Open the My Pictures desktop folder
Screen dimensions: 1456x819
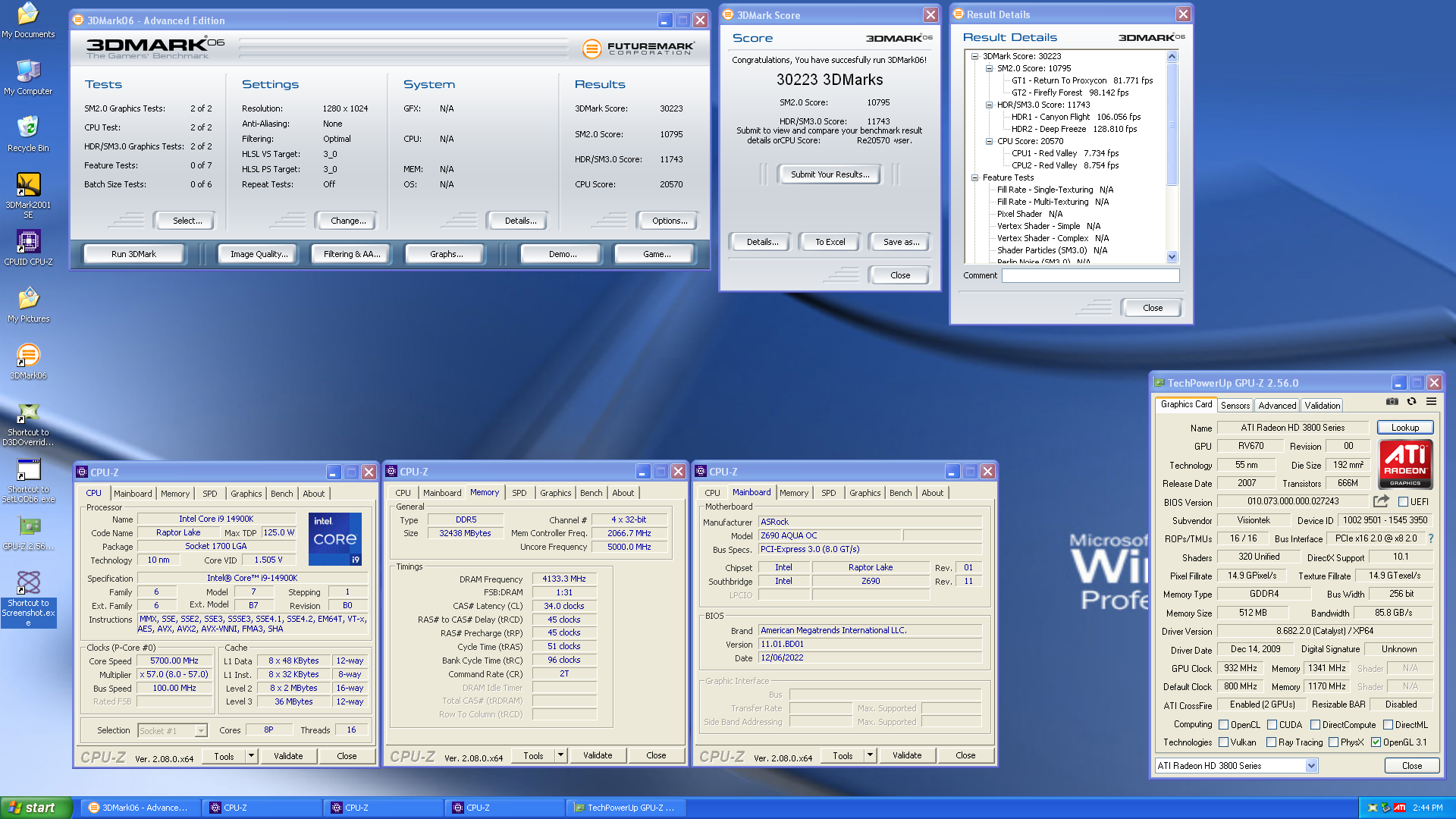(x=28, y=305)
